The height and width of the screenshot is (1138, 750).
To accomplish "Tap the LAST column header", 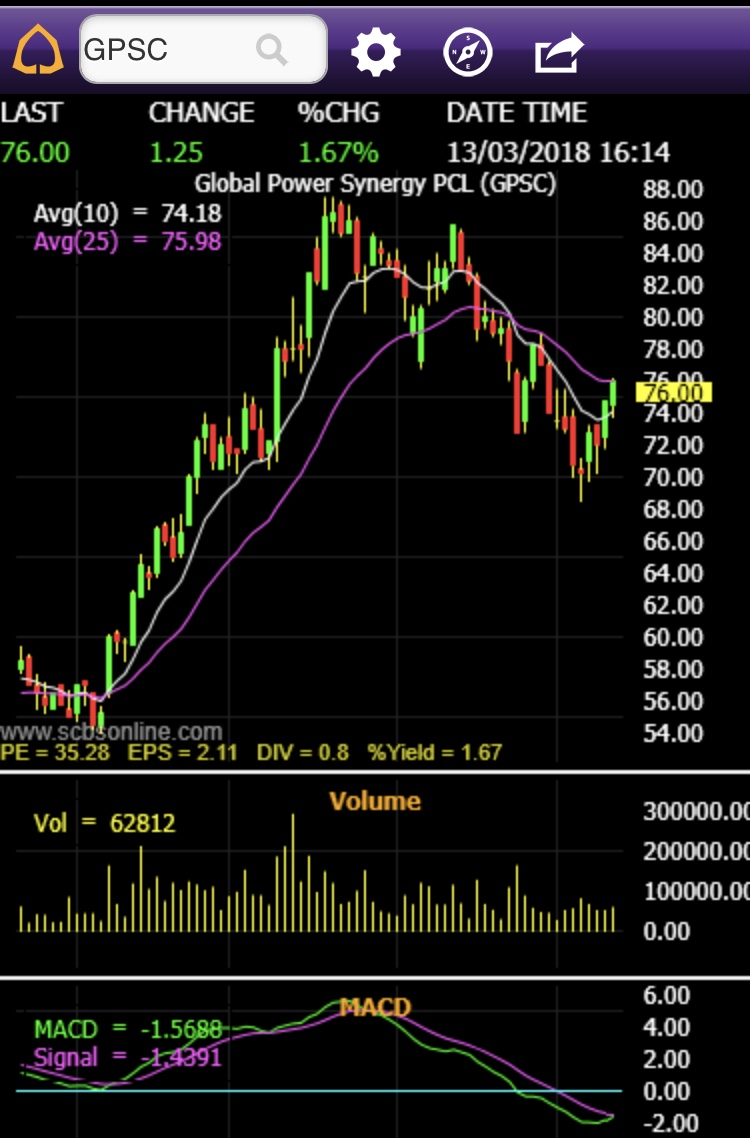I will (32, 112).
